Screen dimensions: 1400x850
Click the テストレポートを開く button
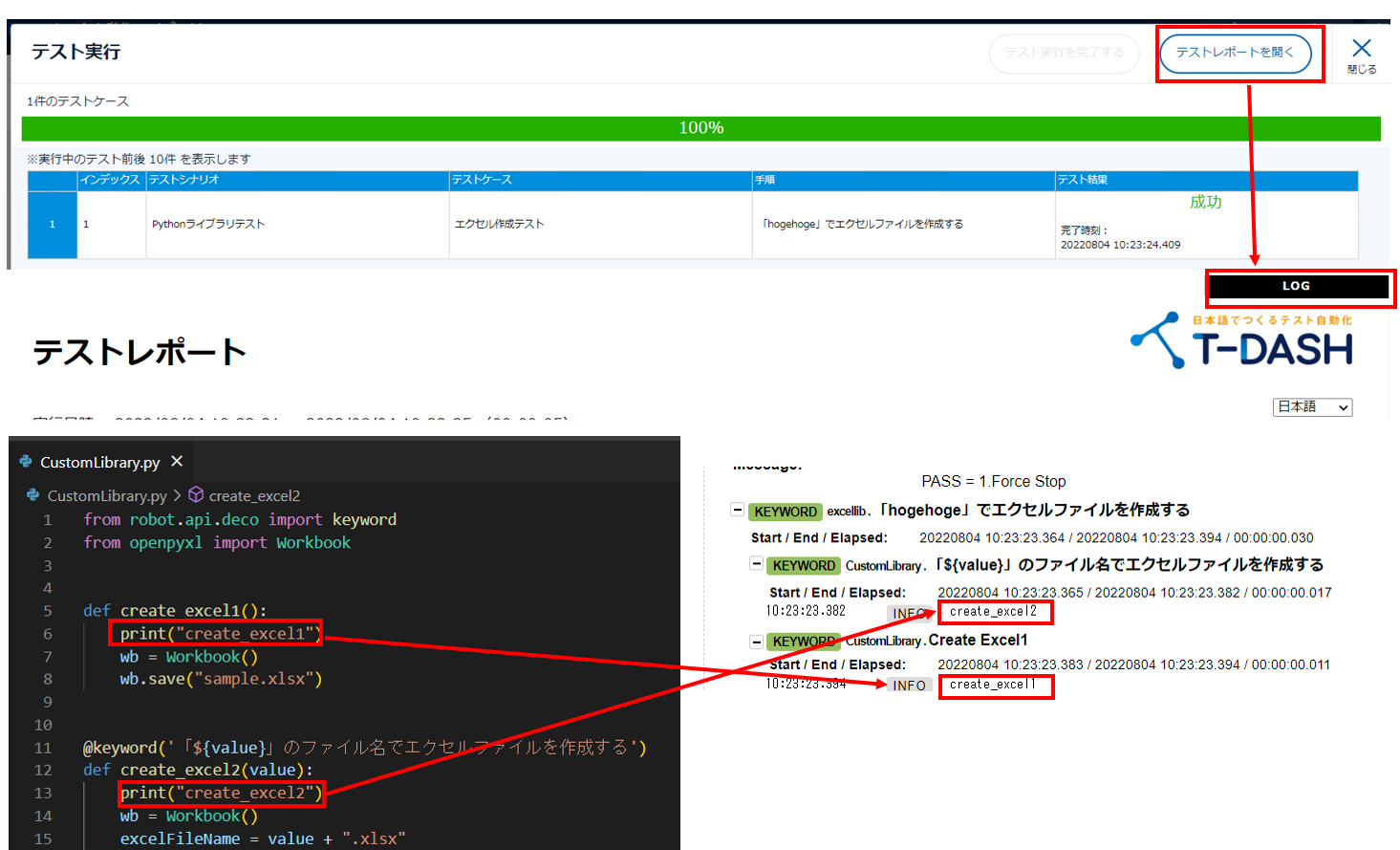point(1235,53)
